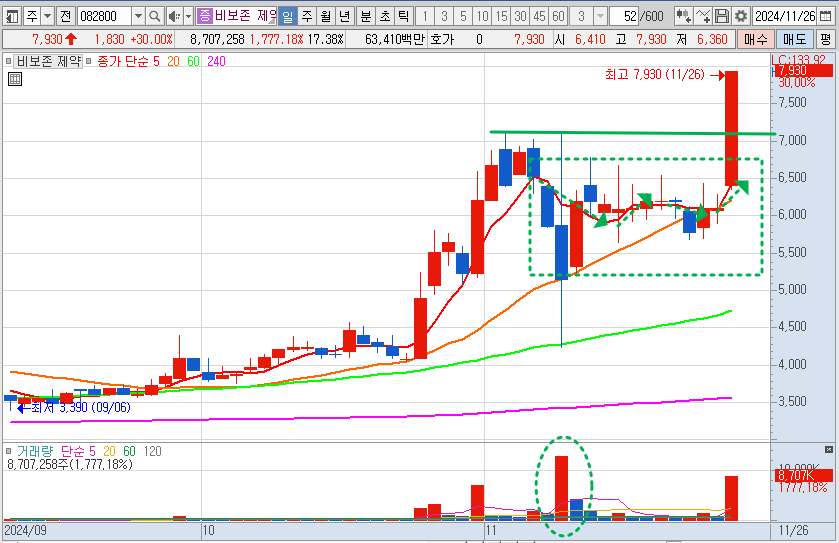Choose the 10 interval button
The image size is (839, 543).
(x=483, y=17)
